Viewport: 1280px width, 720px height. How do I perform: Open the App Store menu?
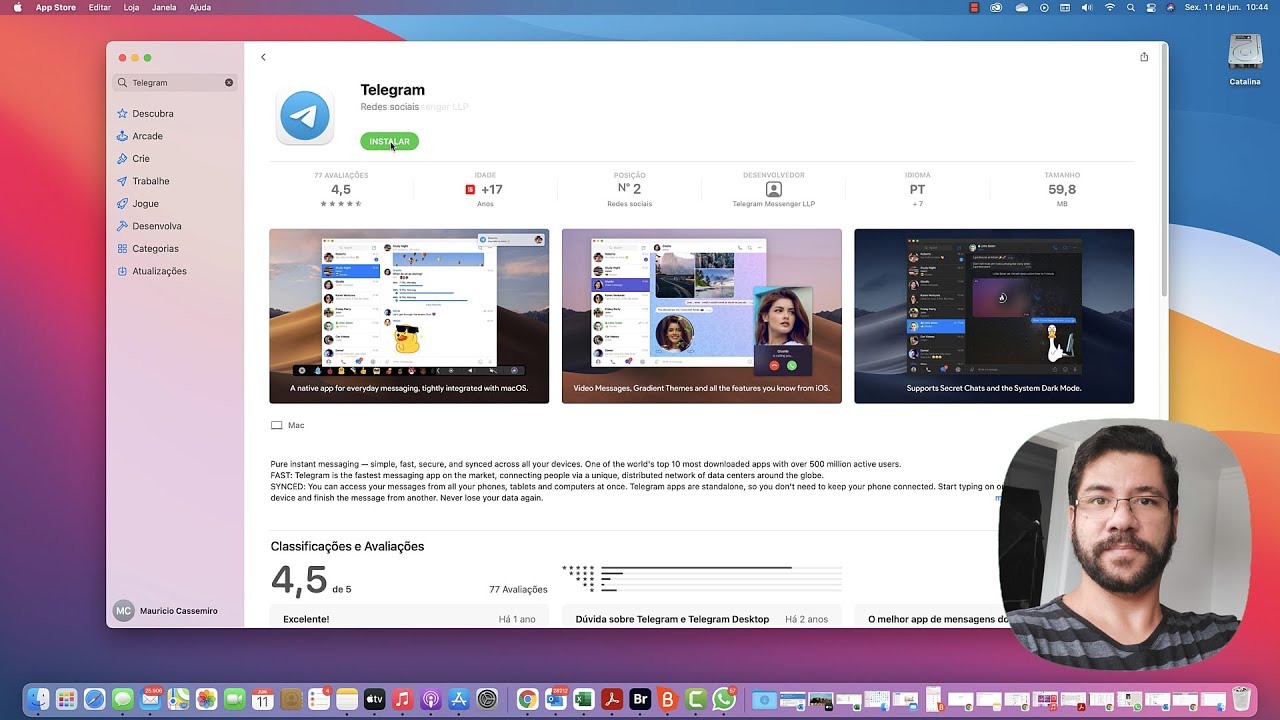tap(56, 7)
